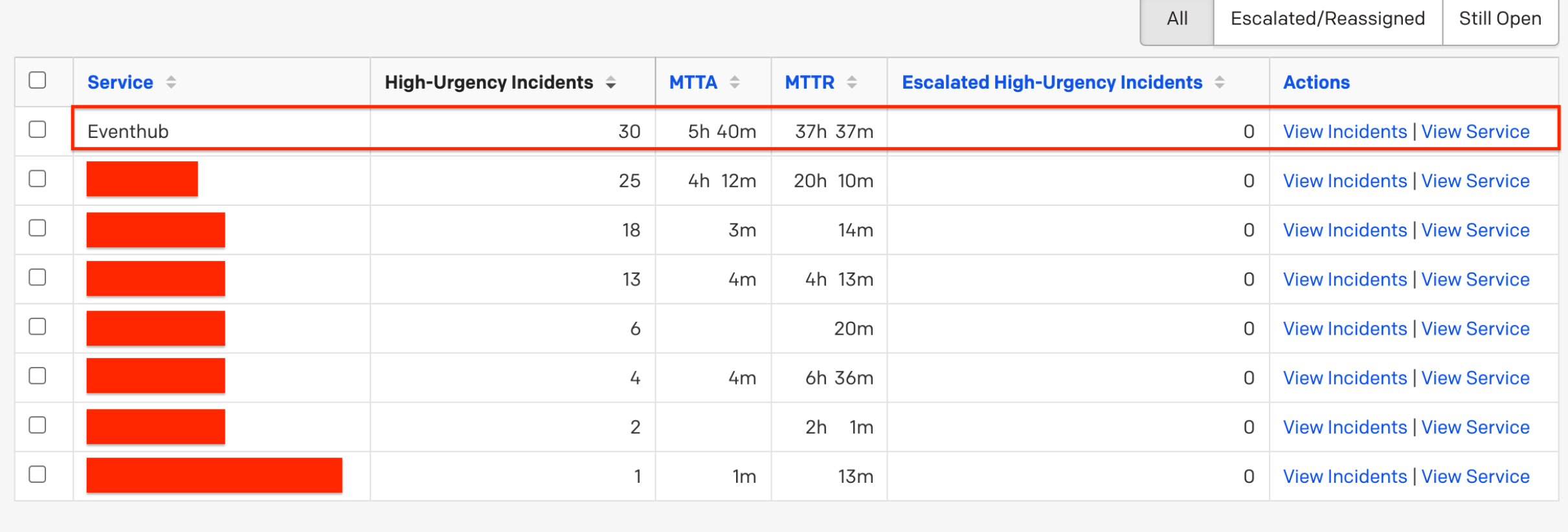Sort by Escalated High-Urgency Incidents header text
This screenshot has width=1568, height=532.
1052,82
